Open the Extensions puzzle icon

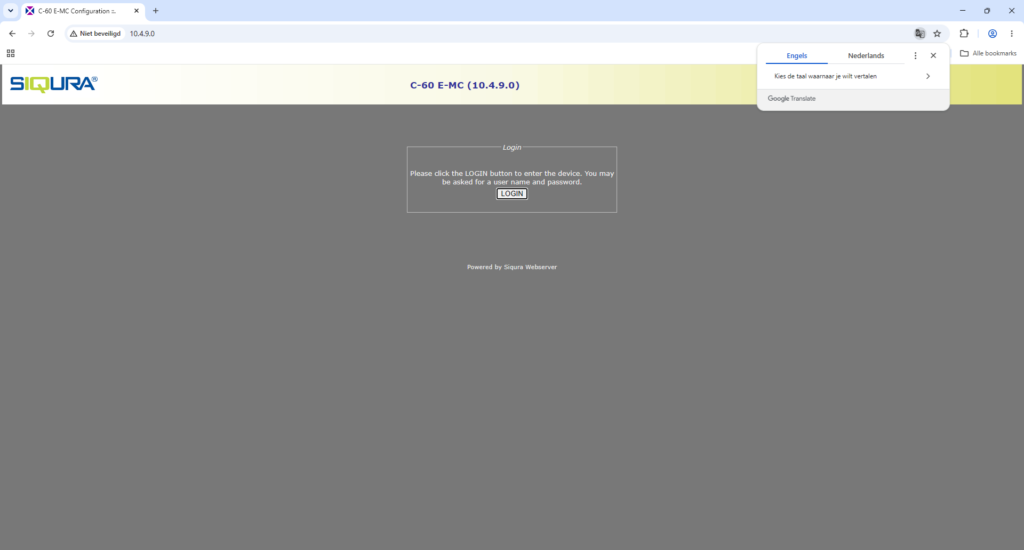(964, 33)
